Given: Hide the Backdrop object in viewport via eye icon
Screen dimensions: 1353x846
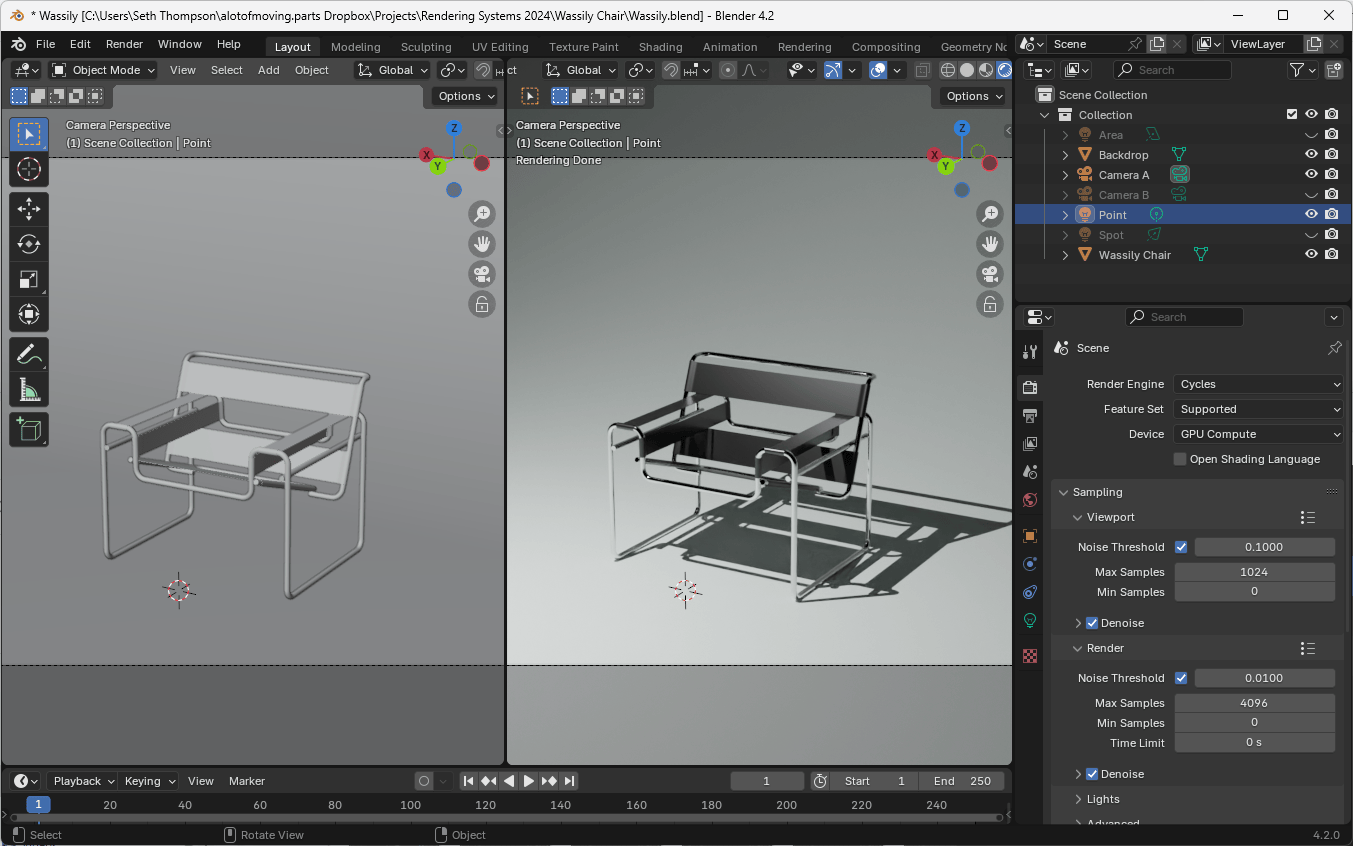Looking at the screenshot, I should click(x=1311, y=155).
